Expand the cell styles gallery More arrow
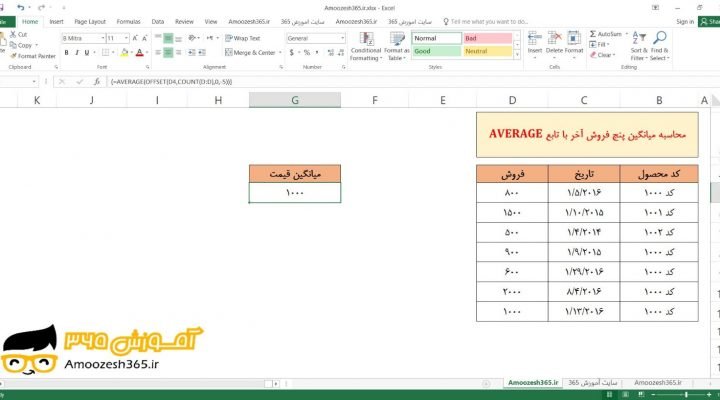Viewport: 720px width, 400px height. [x=517, y=54]
